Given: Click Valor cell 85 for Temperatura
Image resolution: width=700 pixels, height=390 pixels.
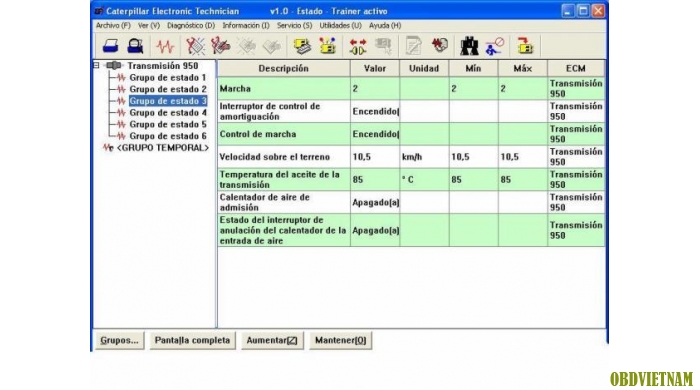Looking at the screenshot, I should (x=375, y=180).
